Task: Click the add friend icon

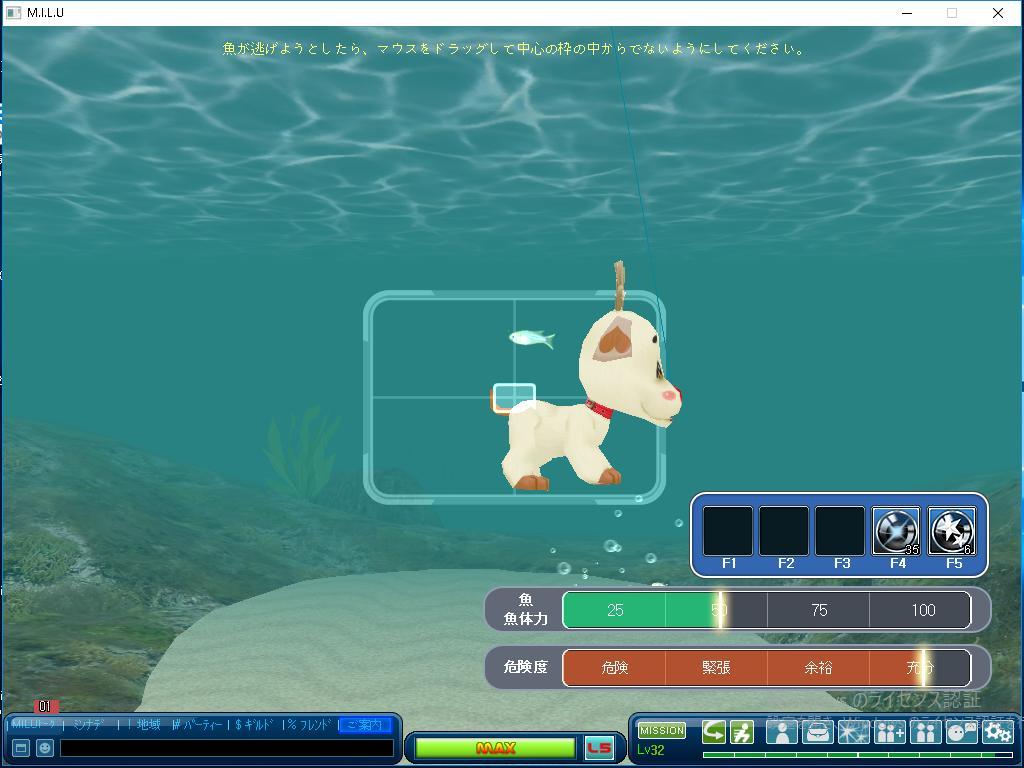Action: click(x=889, y=733)
